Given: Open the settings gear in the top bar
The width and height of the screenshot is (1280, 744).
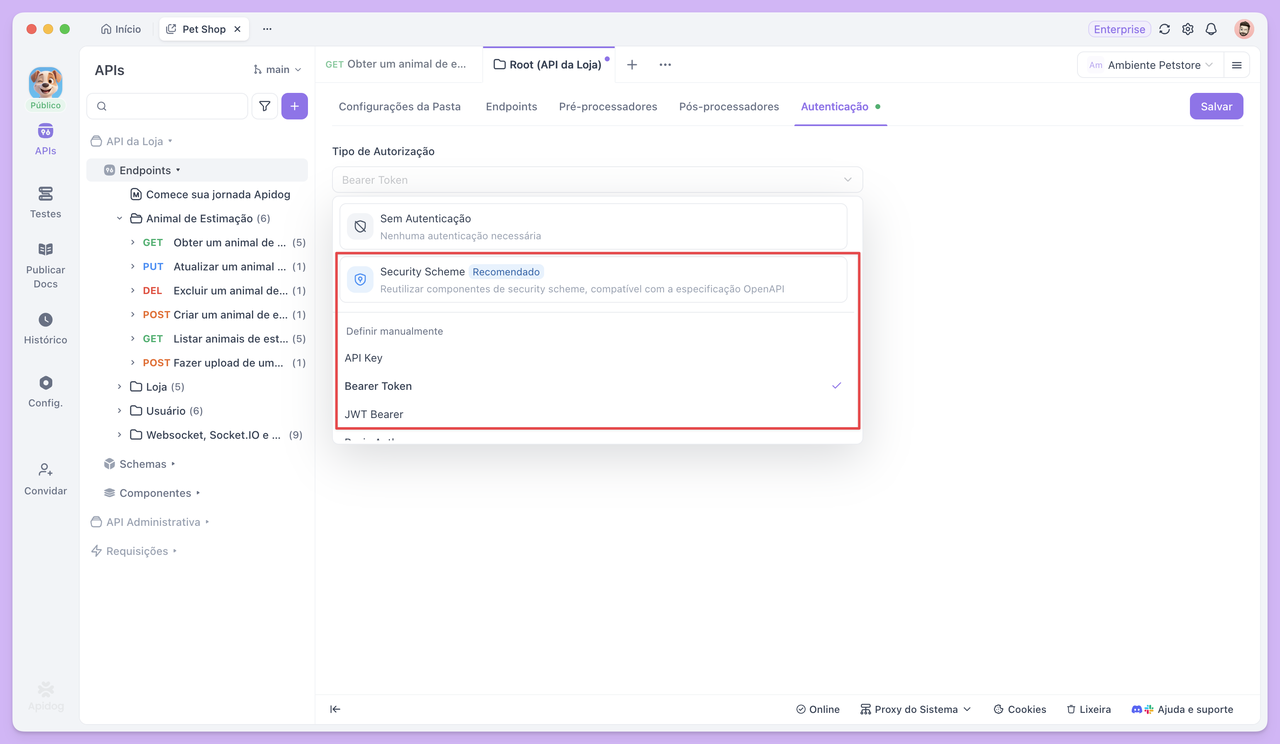Looking at the screenshot, I should [x=1188, y=29].
